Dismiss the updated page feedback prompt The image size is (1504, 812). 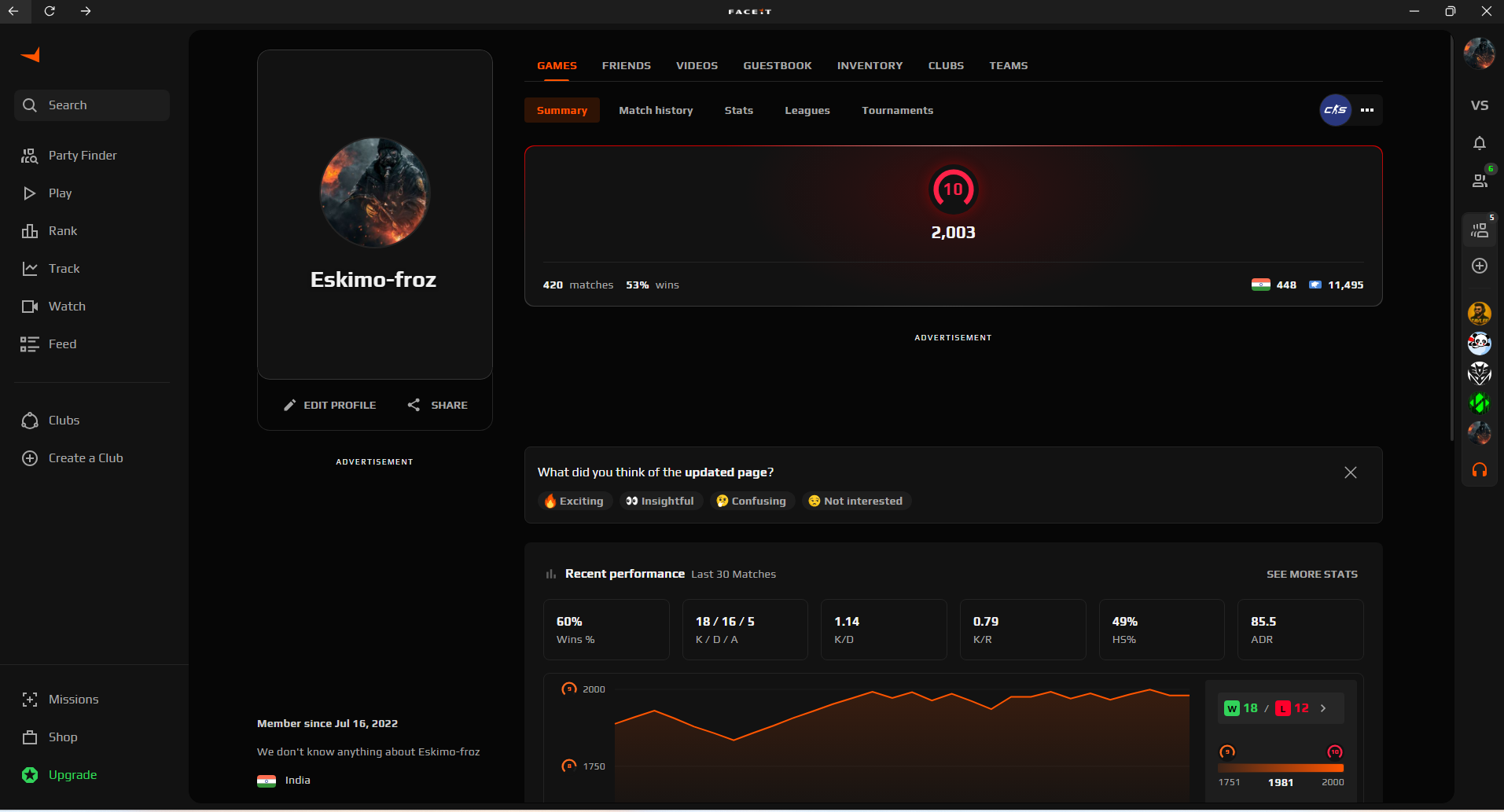click(1351, 472)
